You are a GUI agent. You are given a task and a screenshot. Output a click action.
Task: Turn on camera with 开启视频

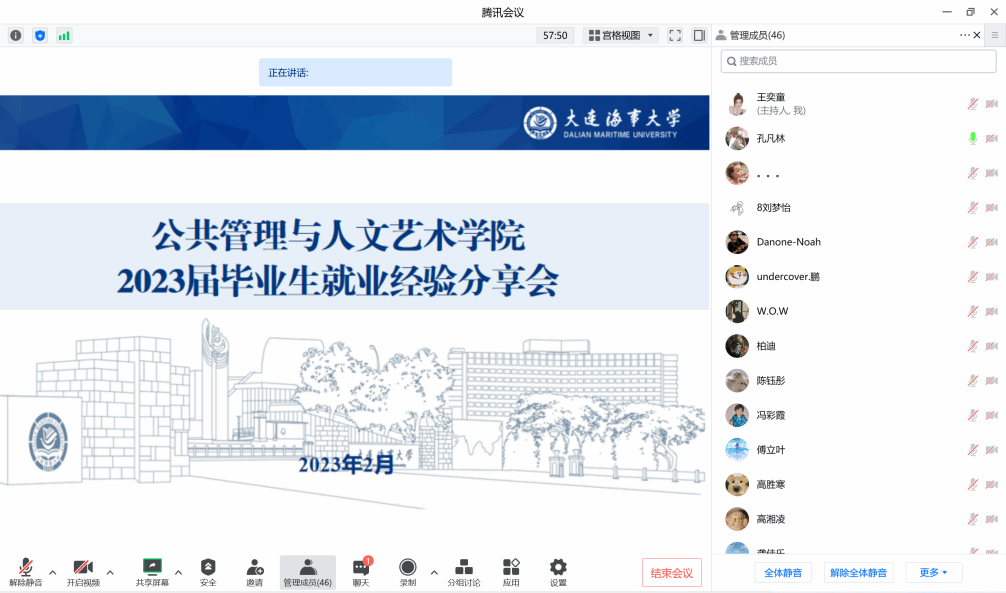[x=83, y=568]
